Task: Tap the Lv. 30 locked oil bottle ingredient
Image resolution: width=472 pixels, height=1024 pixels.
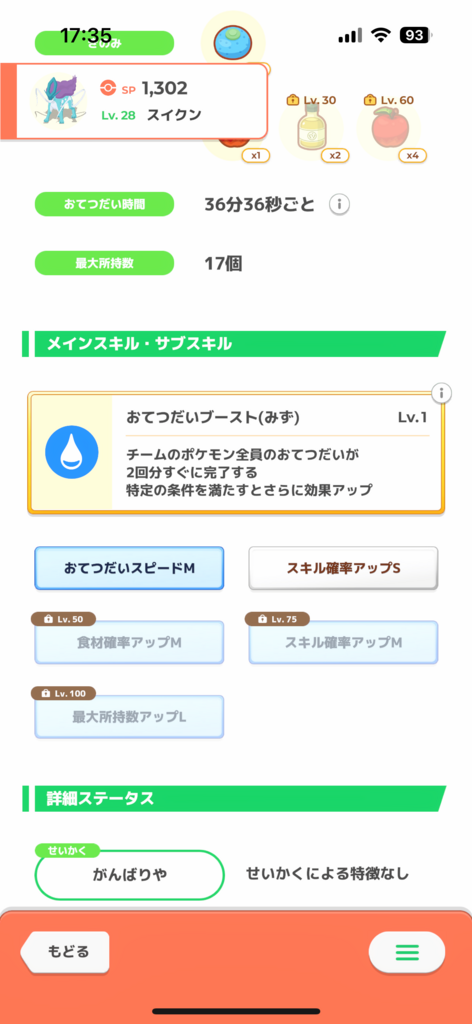Action: click(311, 129)
